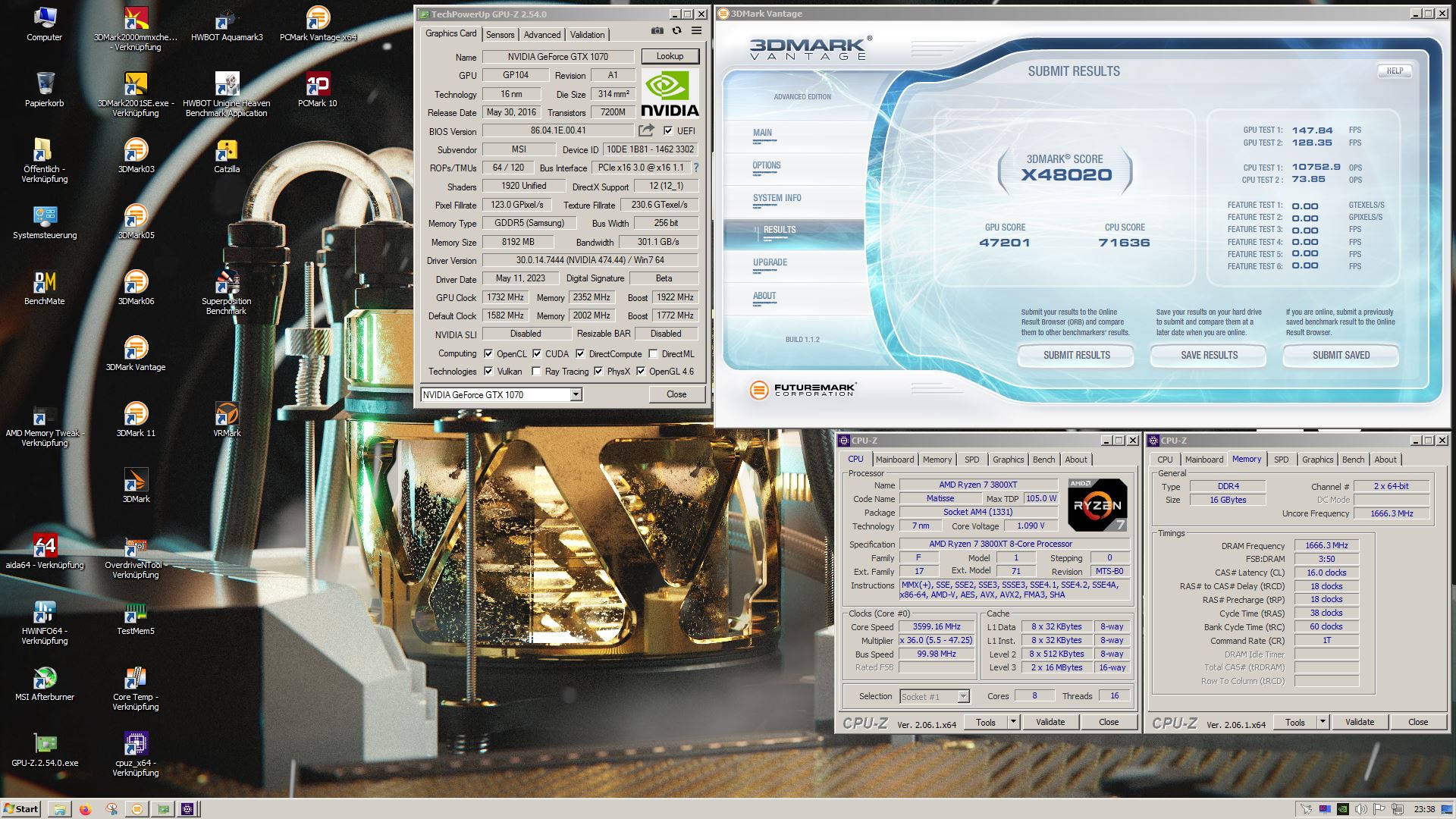The width and height of the screenshot is (1456, 819).
Task: Select the Superposition Benchmark desktop icon
Action: [x=227, y=292]
